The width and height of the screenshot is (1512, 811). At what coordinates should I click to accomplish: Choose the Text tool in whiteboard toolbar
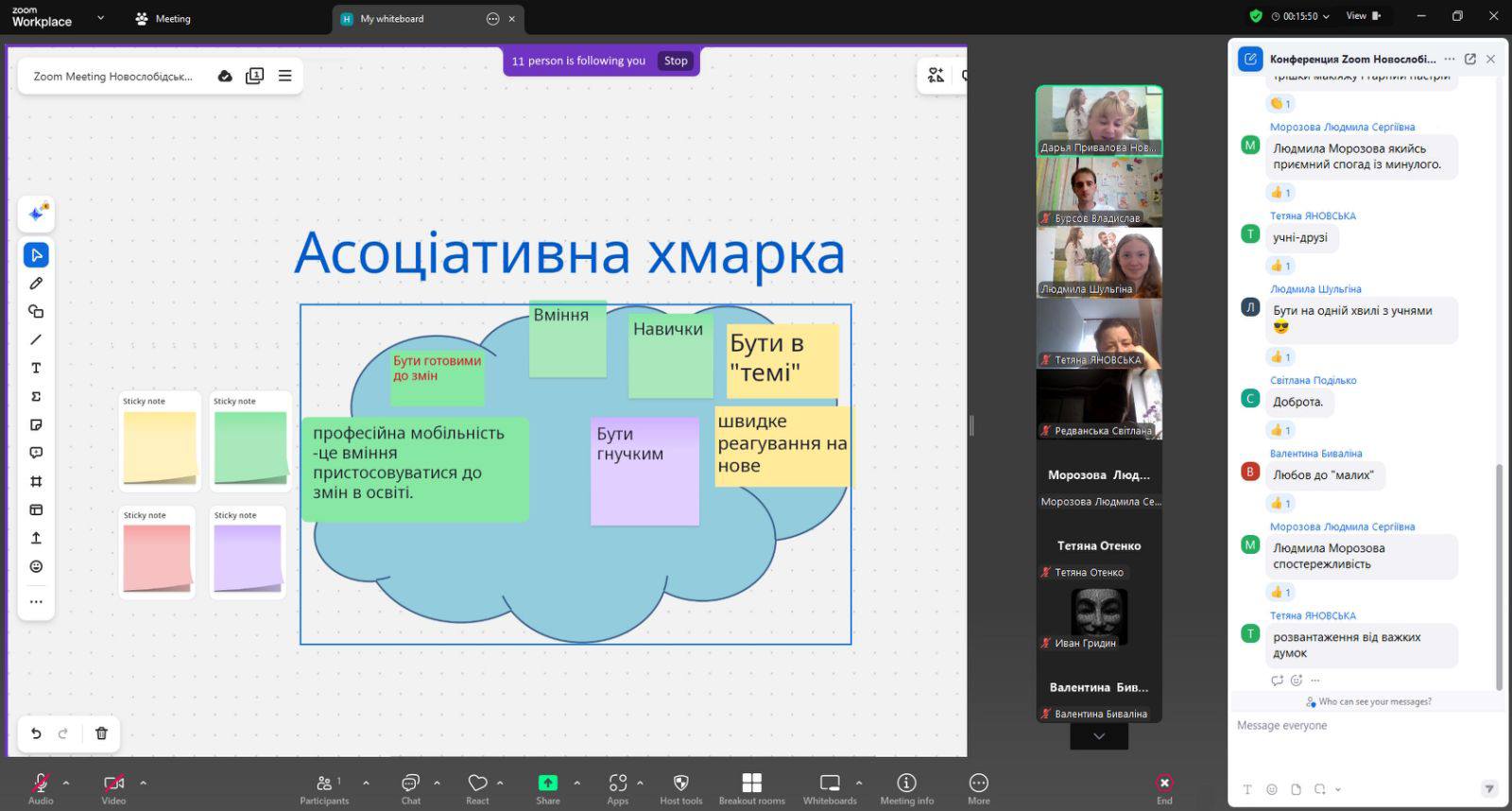(x=36, y=369)
